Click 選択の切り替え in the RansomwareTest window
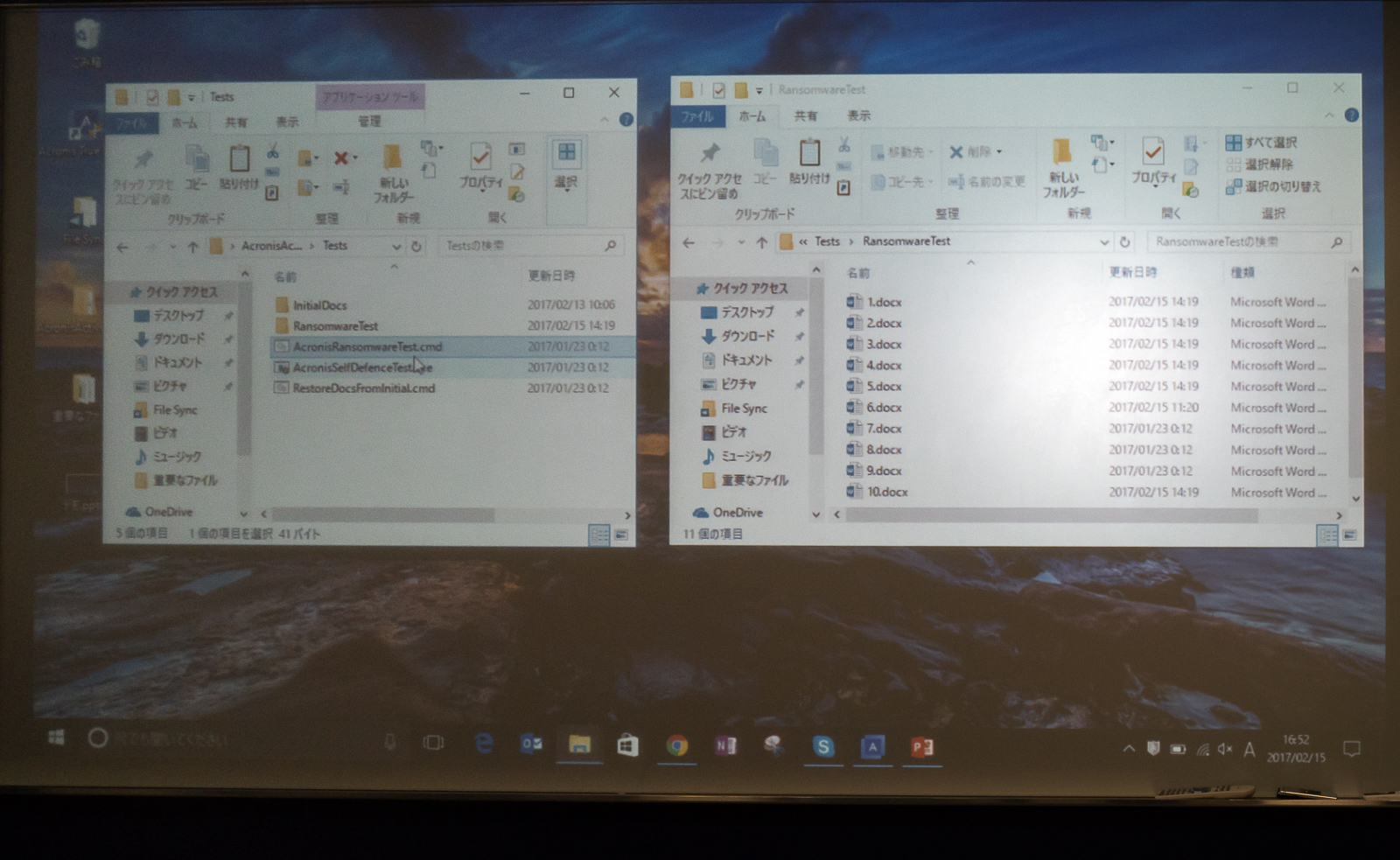The height and width of the screenshot is (860, 1400). pos(1273,186)
